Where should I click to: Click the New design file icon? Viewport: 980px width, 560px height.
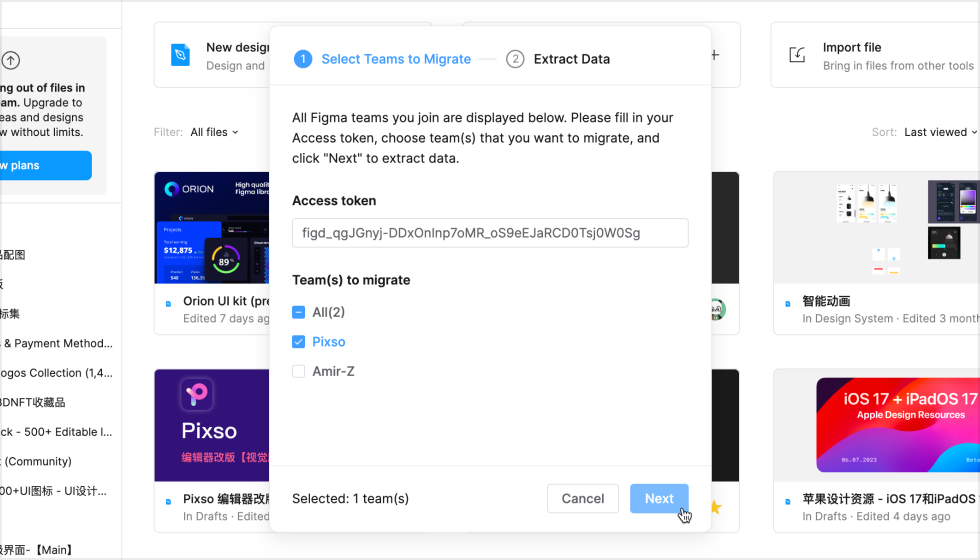pos(180,55)
